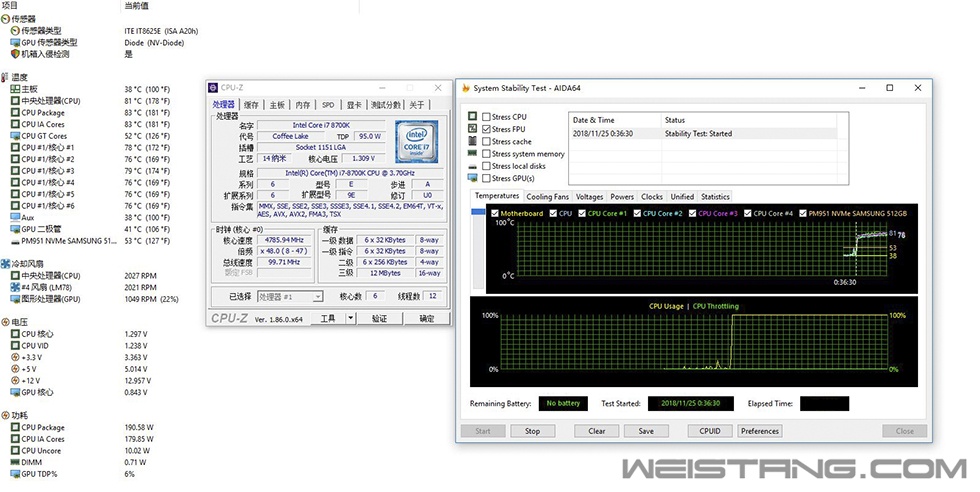Enable the Stress system memory checkbox
Viewport: 980px width, 492px height.
click(486, 154)
